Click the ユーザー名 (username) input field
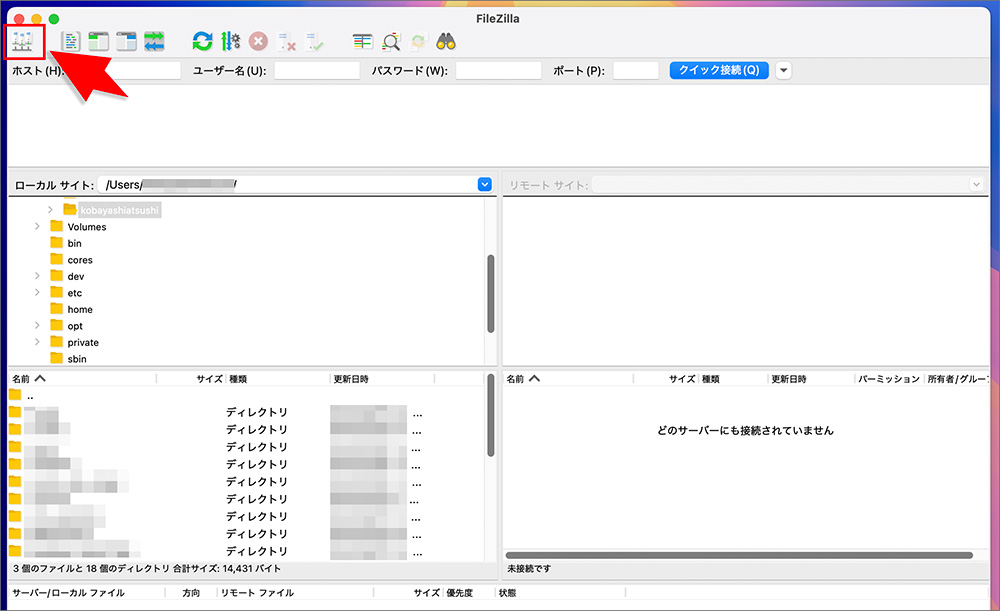1000x611 pixels. click(317, 71)
